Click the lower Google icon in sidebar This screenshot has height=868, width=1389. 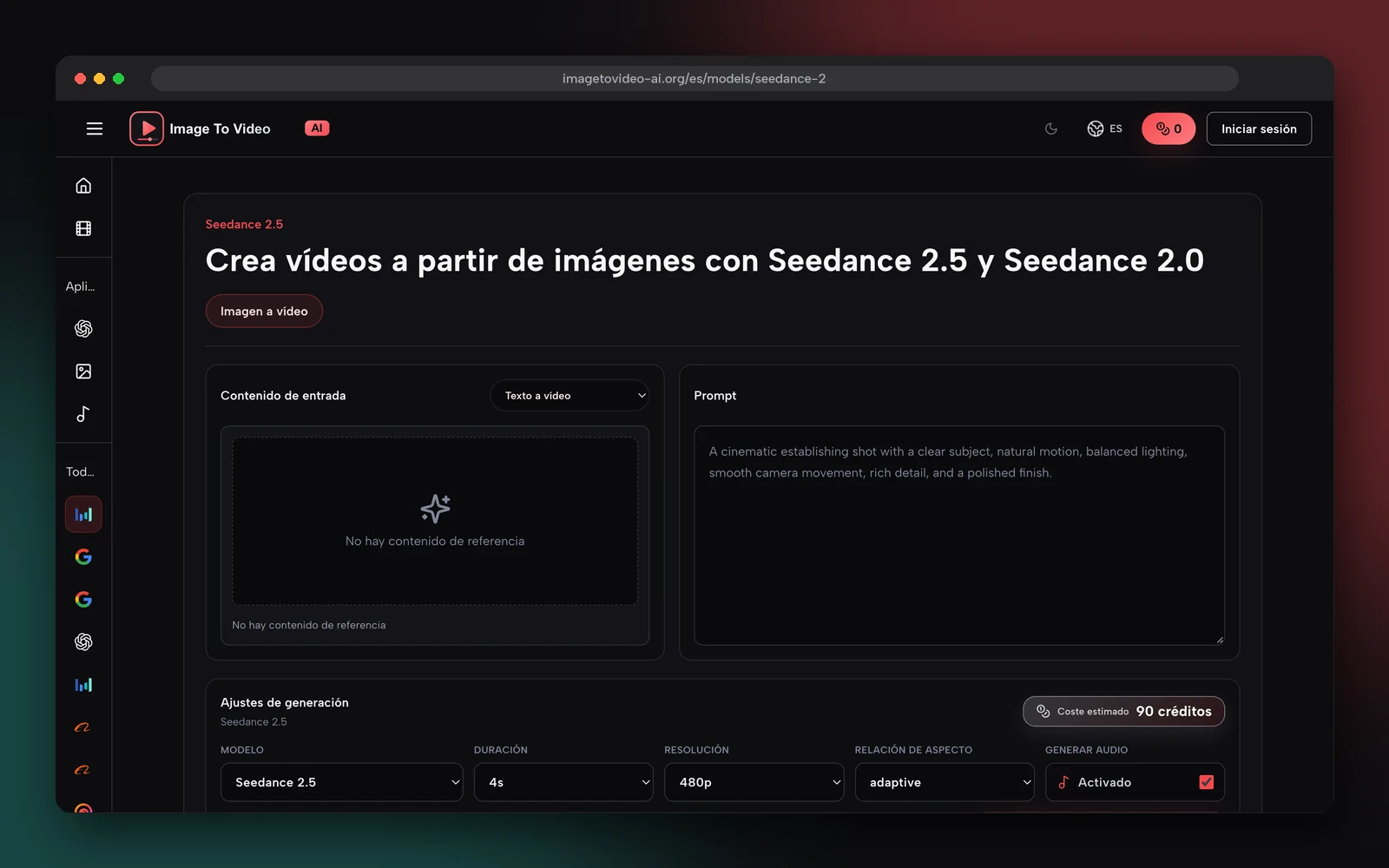coord(83,599)
